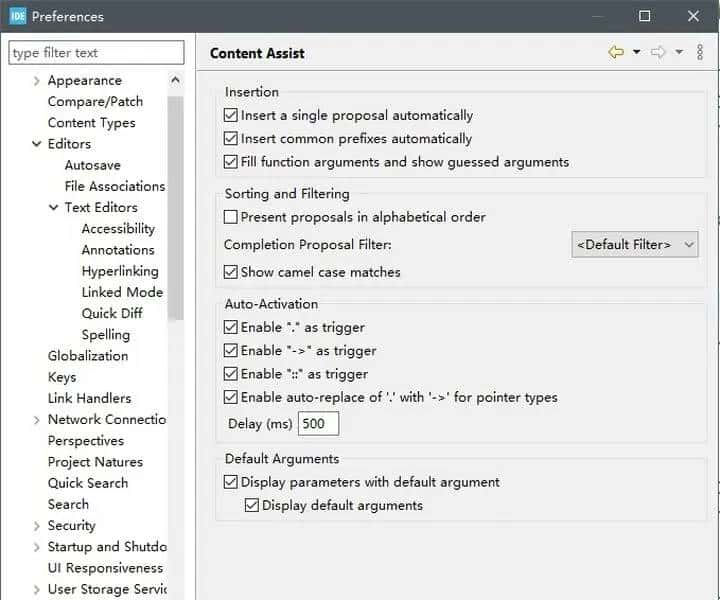Click the type filter text search box
720x600 pixels.
pyautogui.click(x=96, y=53)
